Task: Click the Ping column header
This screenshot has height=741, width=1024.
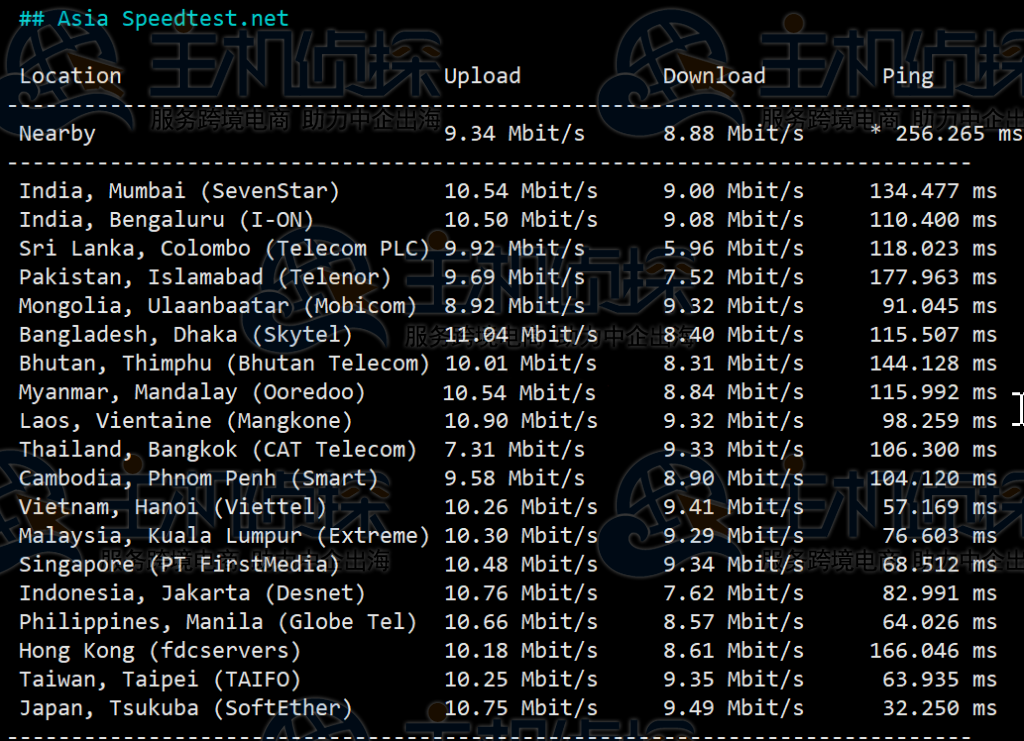Action: [907, 76]
